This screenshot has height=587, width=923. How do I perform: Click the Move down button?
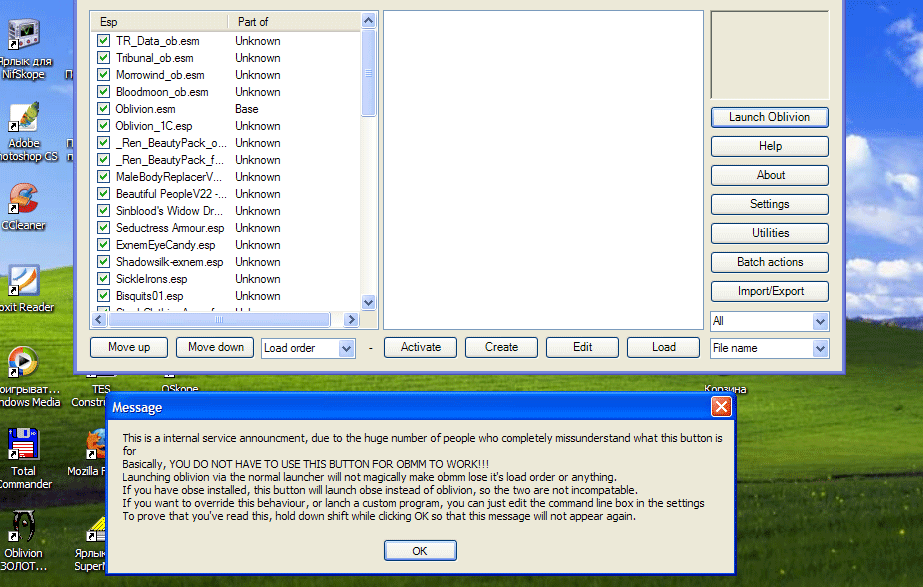tap(215, 347)
